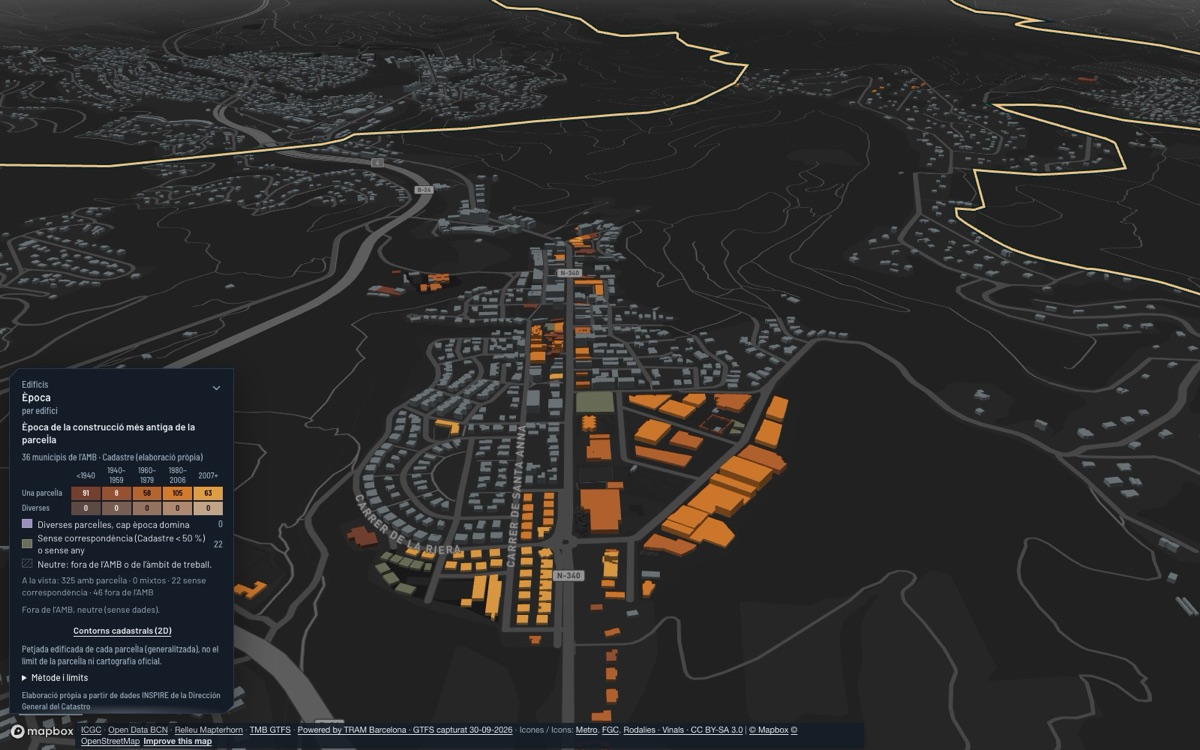
Task: Open the OpenStreetMap attribution link
Action: click(x=110, y=741)
